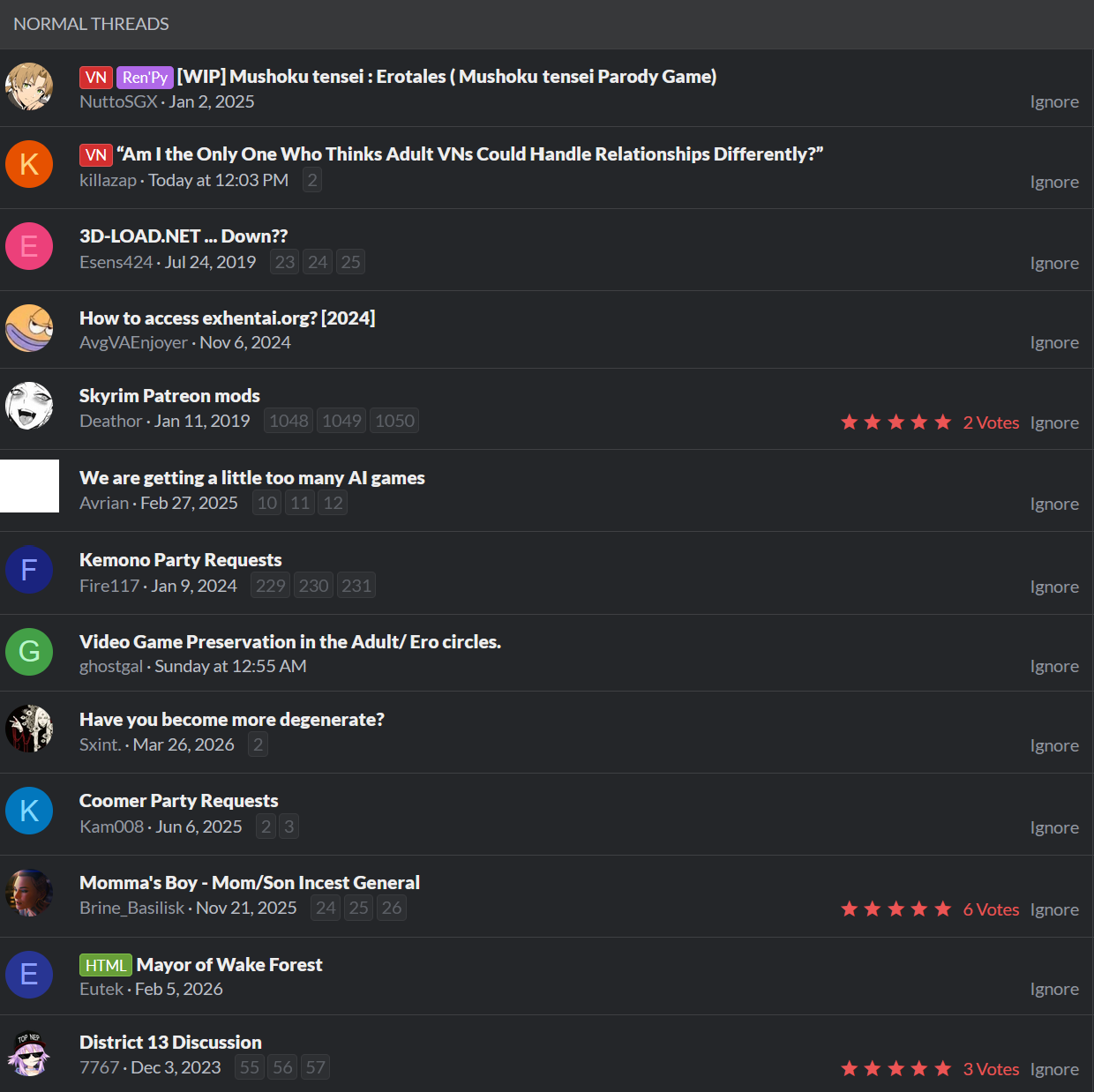Viewport: 1094px width, 1092px height.
Task: Open Coomer Party Requests thread
Action: pyautogui.click(x=179, y=801)
